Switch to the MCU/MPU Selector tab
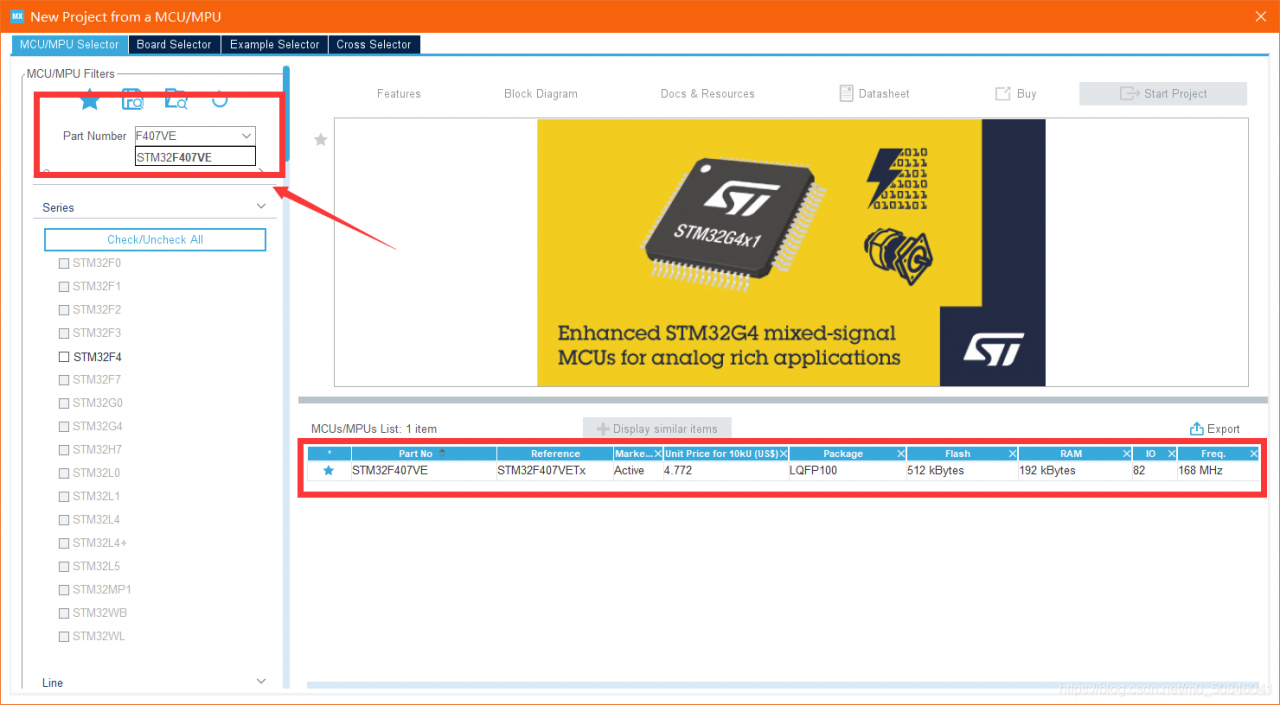The width and height of the screenshot is (1280, 705). [x=69, y=44]
